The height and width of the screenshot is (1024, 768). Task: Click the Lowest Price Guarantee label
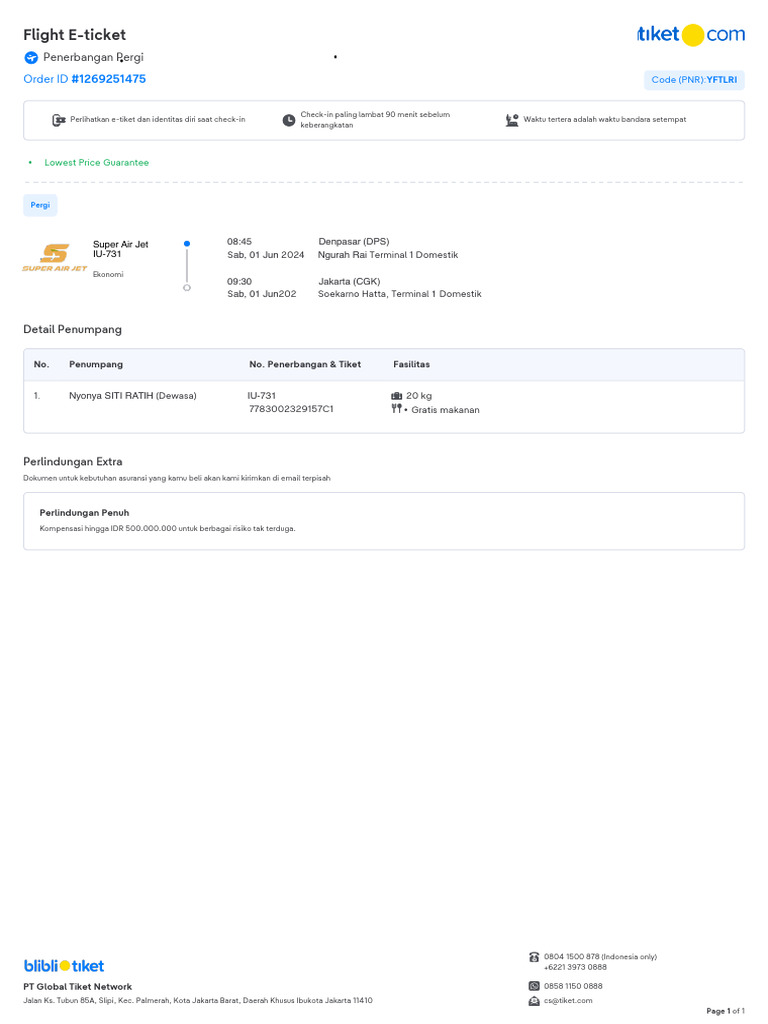pyautogui.click(x=96, y=162)
